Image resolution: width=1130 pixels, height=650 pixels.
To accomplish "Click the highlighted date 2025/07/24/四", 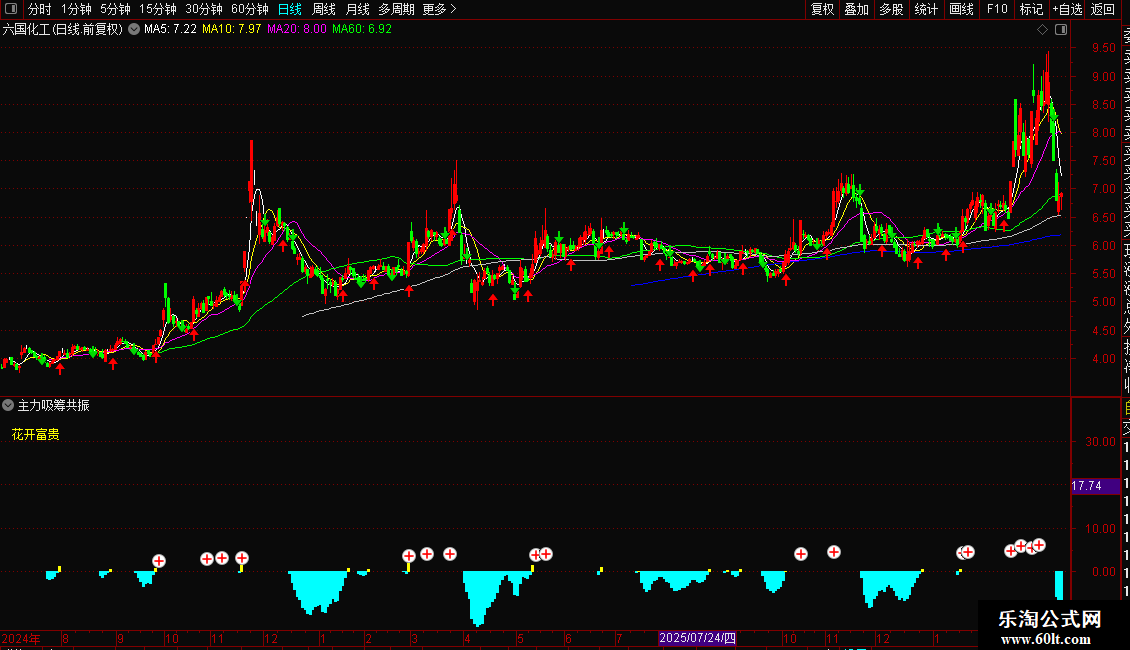I will [x=698, y=638].
